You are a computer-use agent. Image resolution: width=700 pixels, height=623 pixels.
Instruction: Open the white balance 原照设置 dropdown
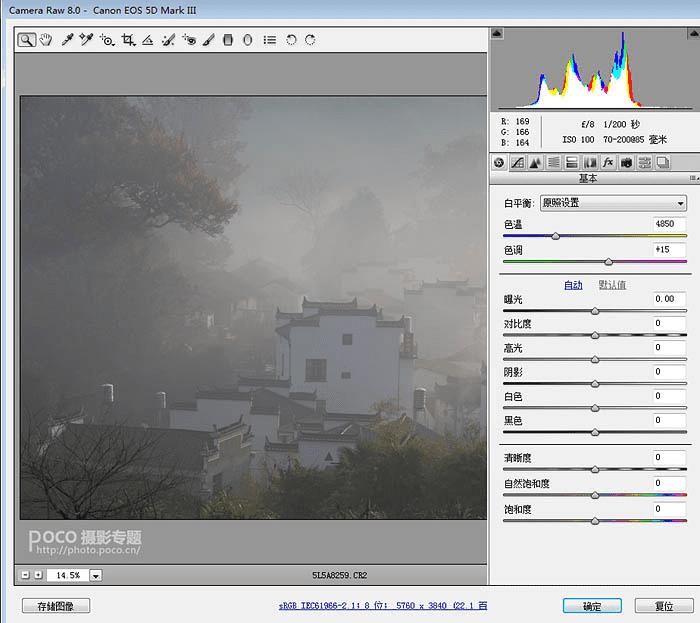tap(613, 203)
